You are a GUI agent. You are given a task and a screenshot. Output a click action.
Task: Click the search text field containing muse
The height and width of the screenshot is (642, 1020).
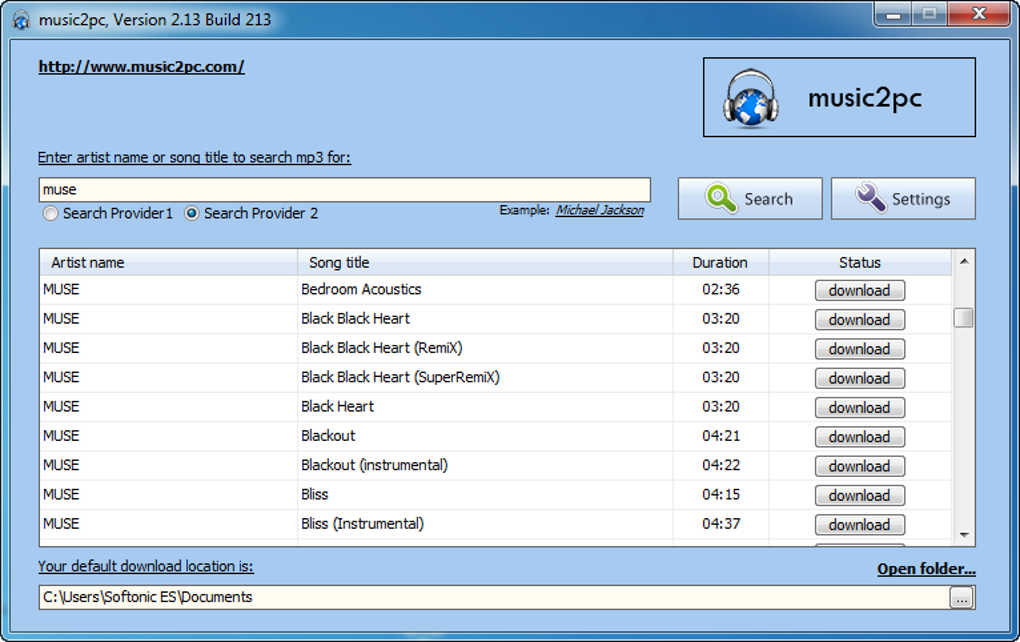pos(344,189)
